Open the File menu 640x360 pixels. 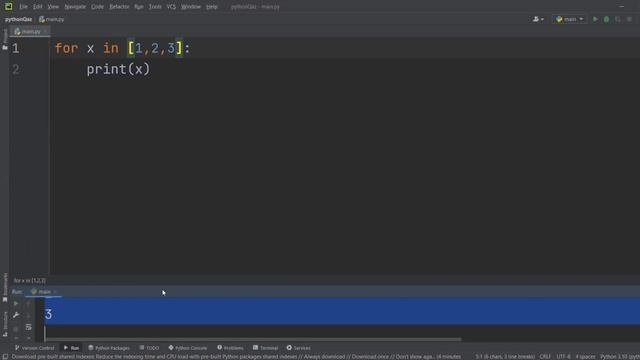[x=23, y=7]
